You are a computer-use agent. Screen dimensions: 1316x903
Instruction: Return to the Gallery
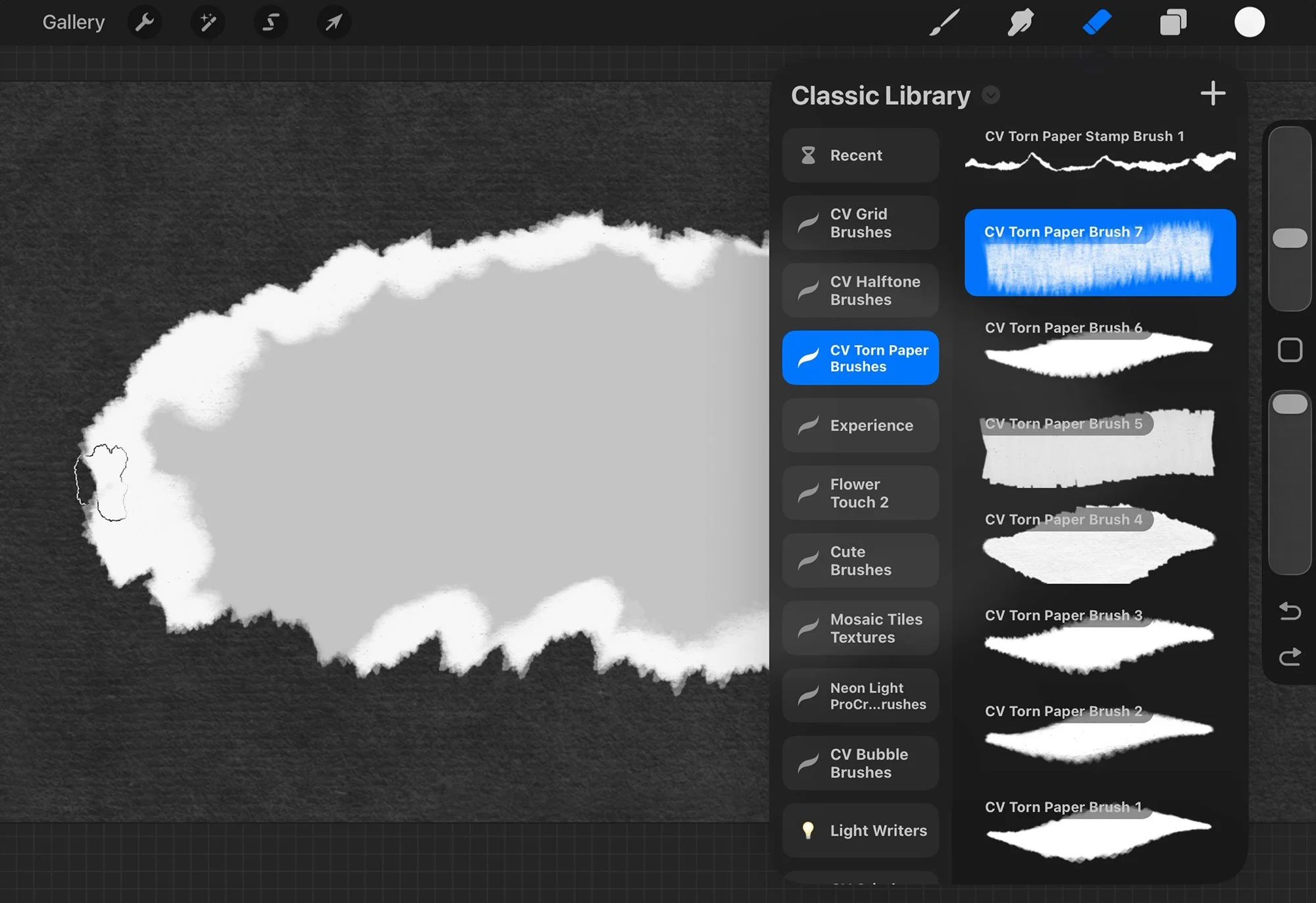tap(74, 22)
